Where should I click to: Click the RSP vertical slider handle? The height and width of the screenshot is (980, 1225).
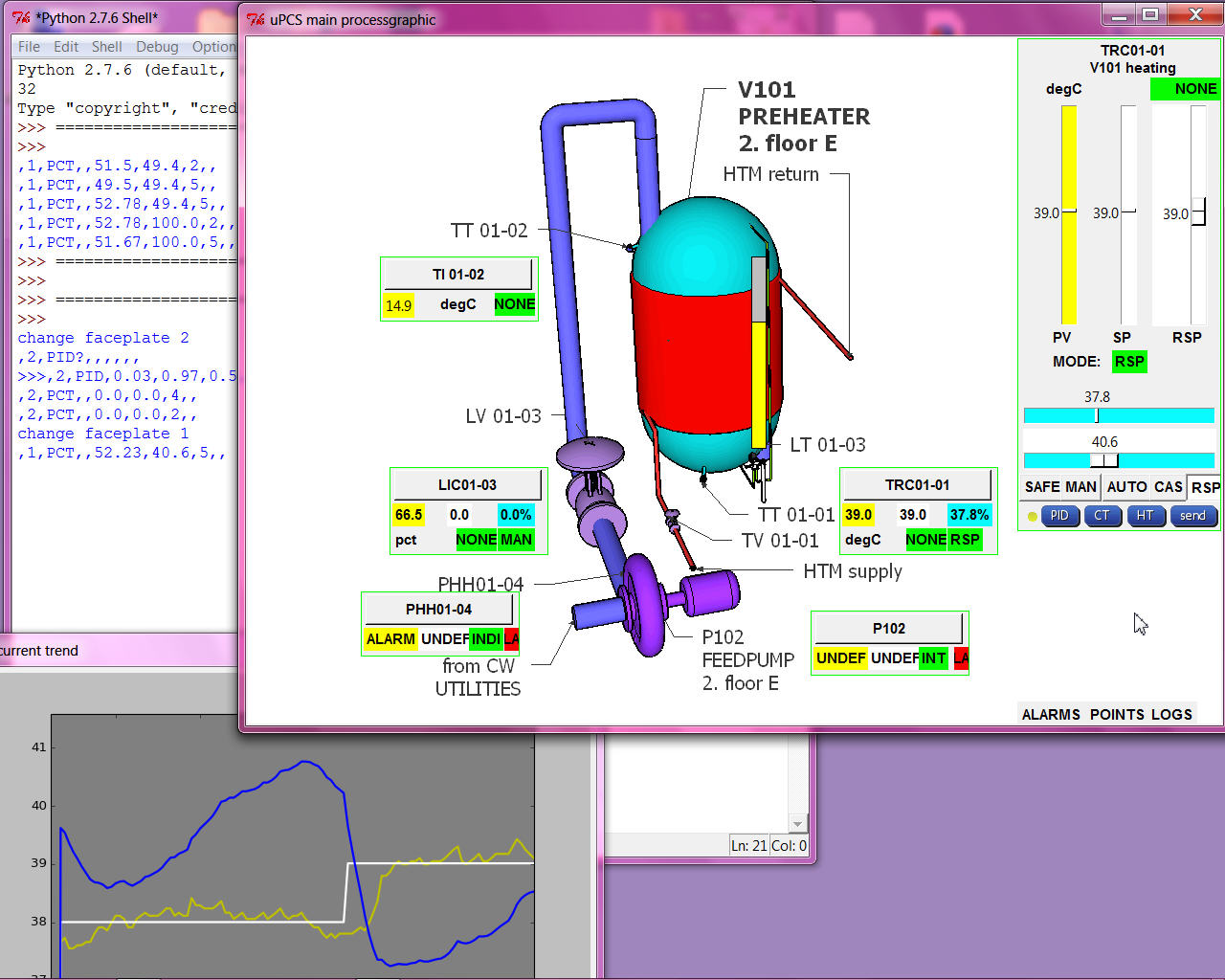(x=1198, y=213)
